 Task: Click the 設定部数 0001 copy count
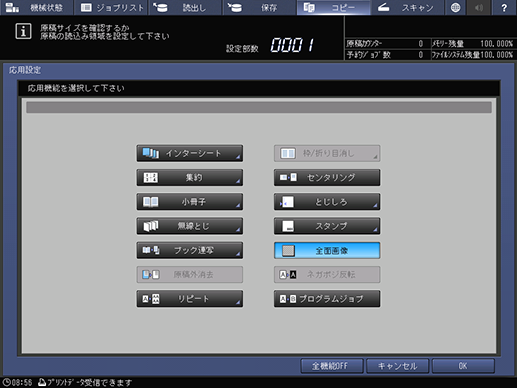click(x=292, y=45)
